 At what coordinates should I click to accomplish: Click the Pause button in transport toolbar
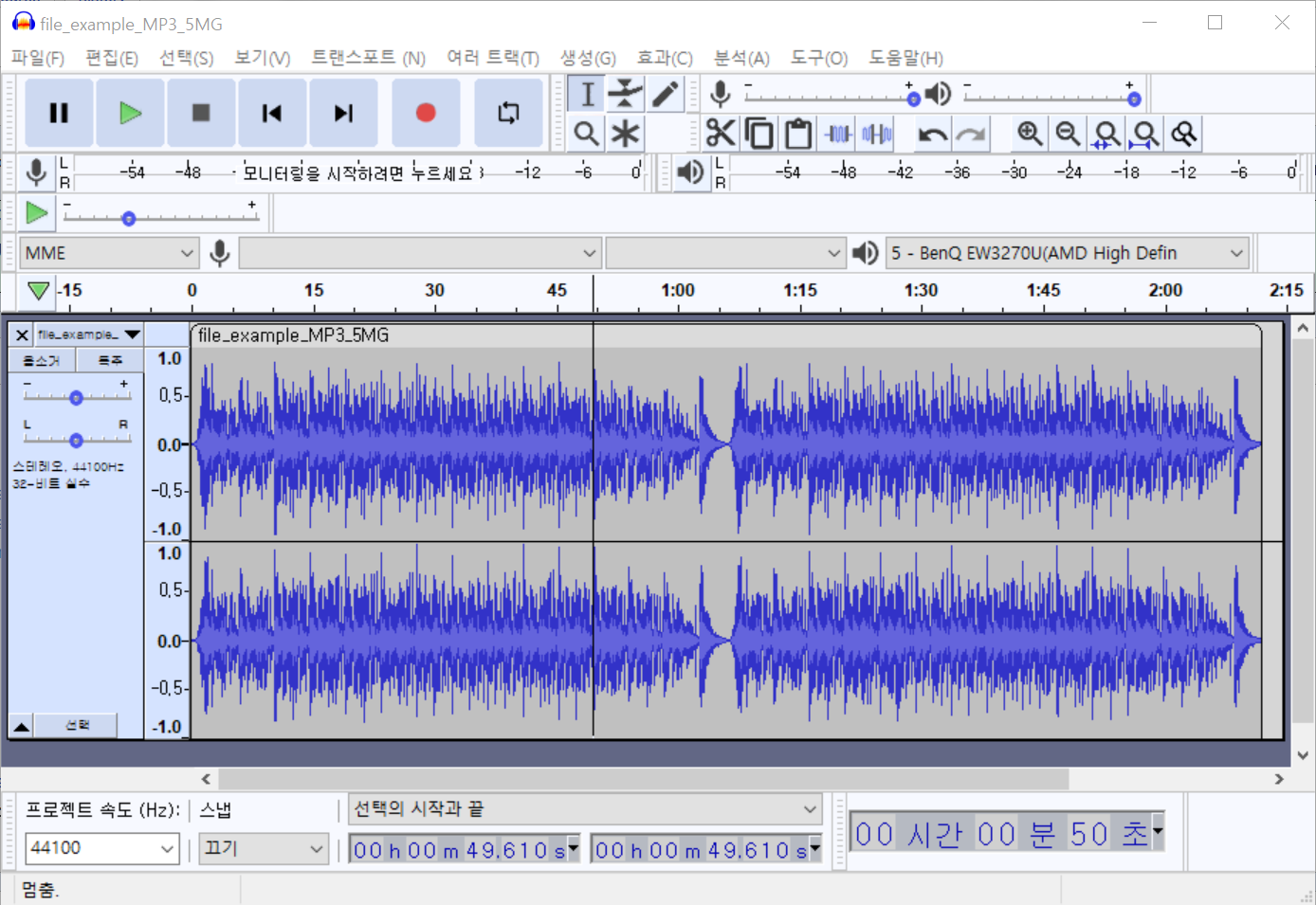tap(59, 113)
